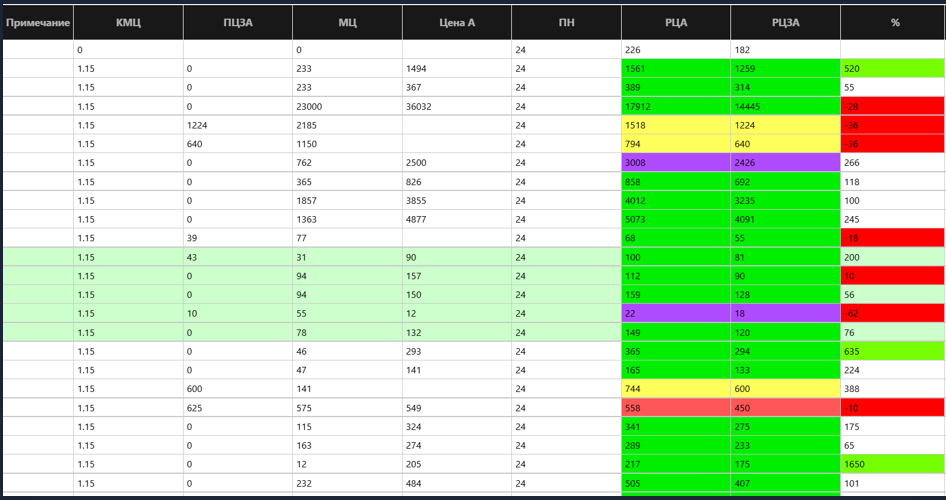Click the РЦЗА column header
946x500 pixels.
785,22
